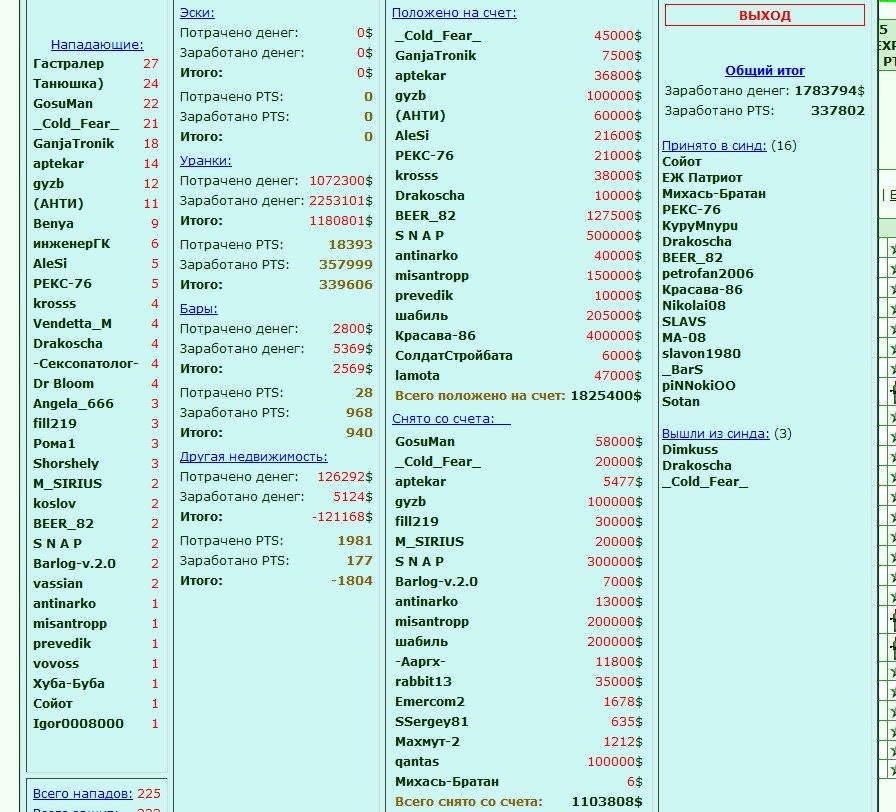The image size is (896, 812).
Task: Click withdrawer fill219 with 30000$
Action: [417, 522]
